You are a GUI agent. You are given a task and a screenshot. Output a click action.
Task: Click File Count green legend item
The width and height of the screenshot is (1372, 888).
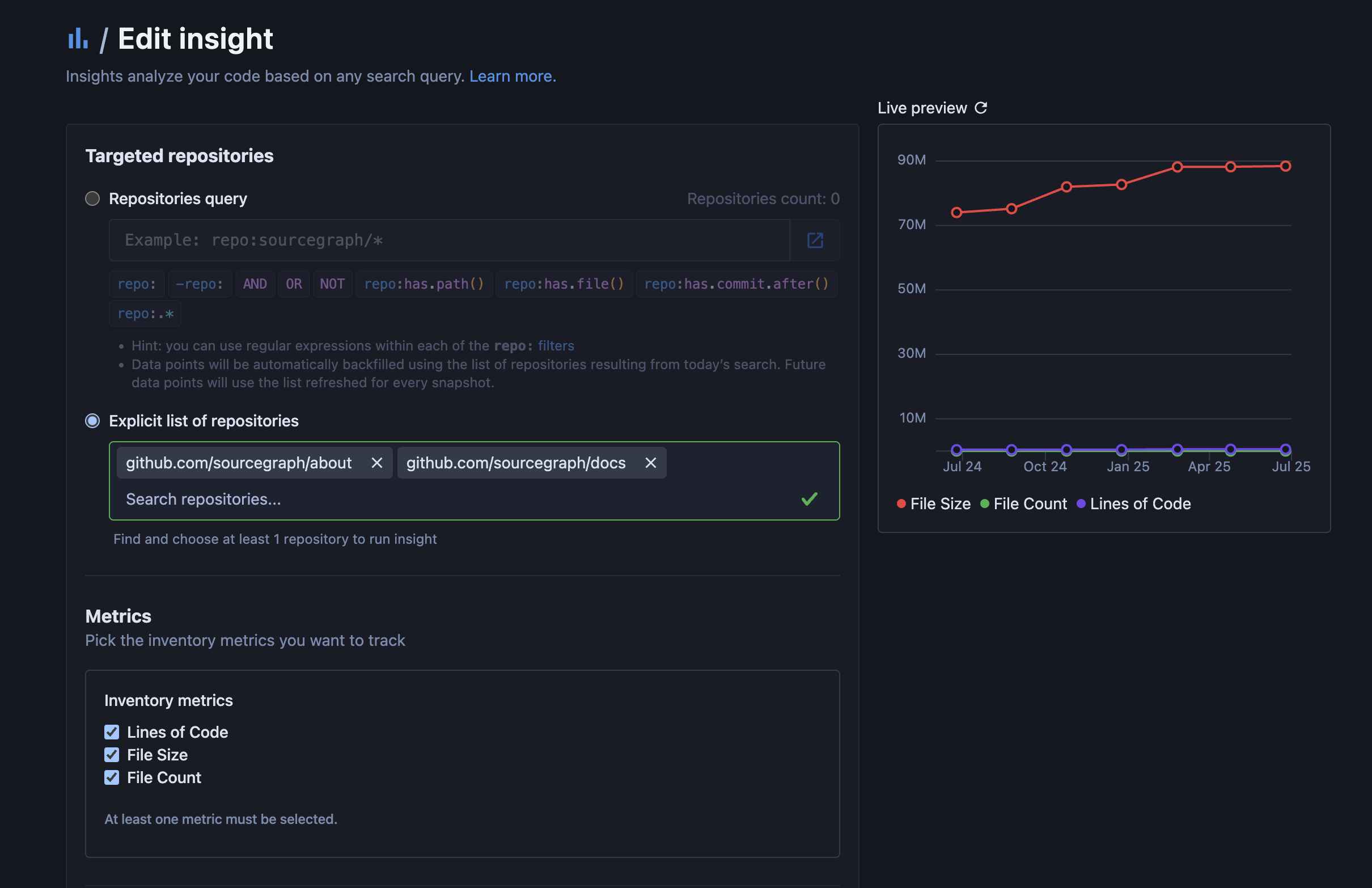tap(1023, 504)
